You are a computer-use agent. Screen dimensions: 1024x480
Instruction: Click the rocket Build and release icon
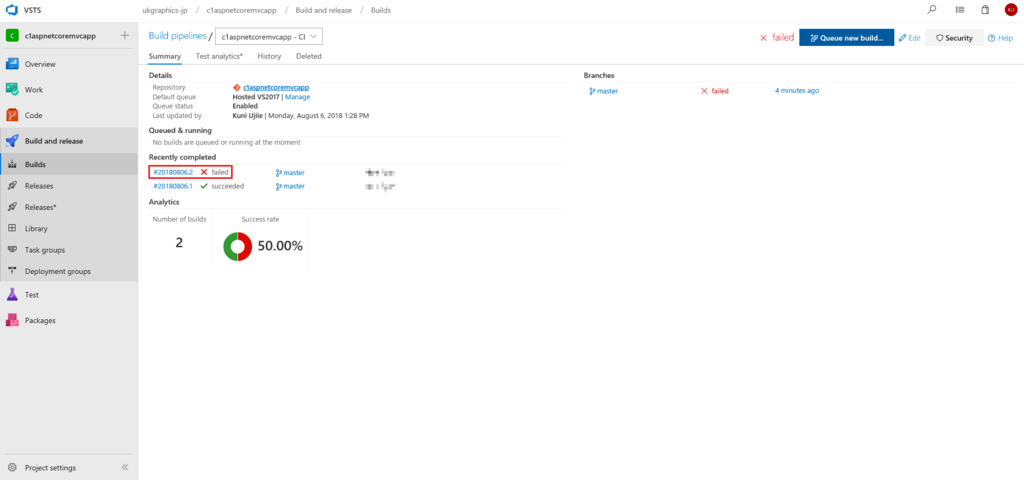(12, 140)
